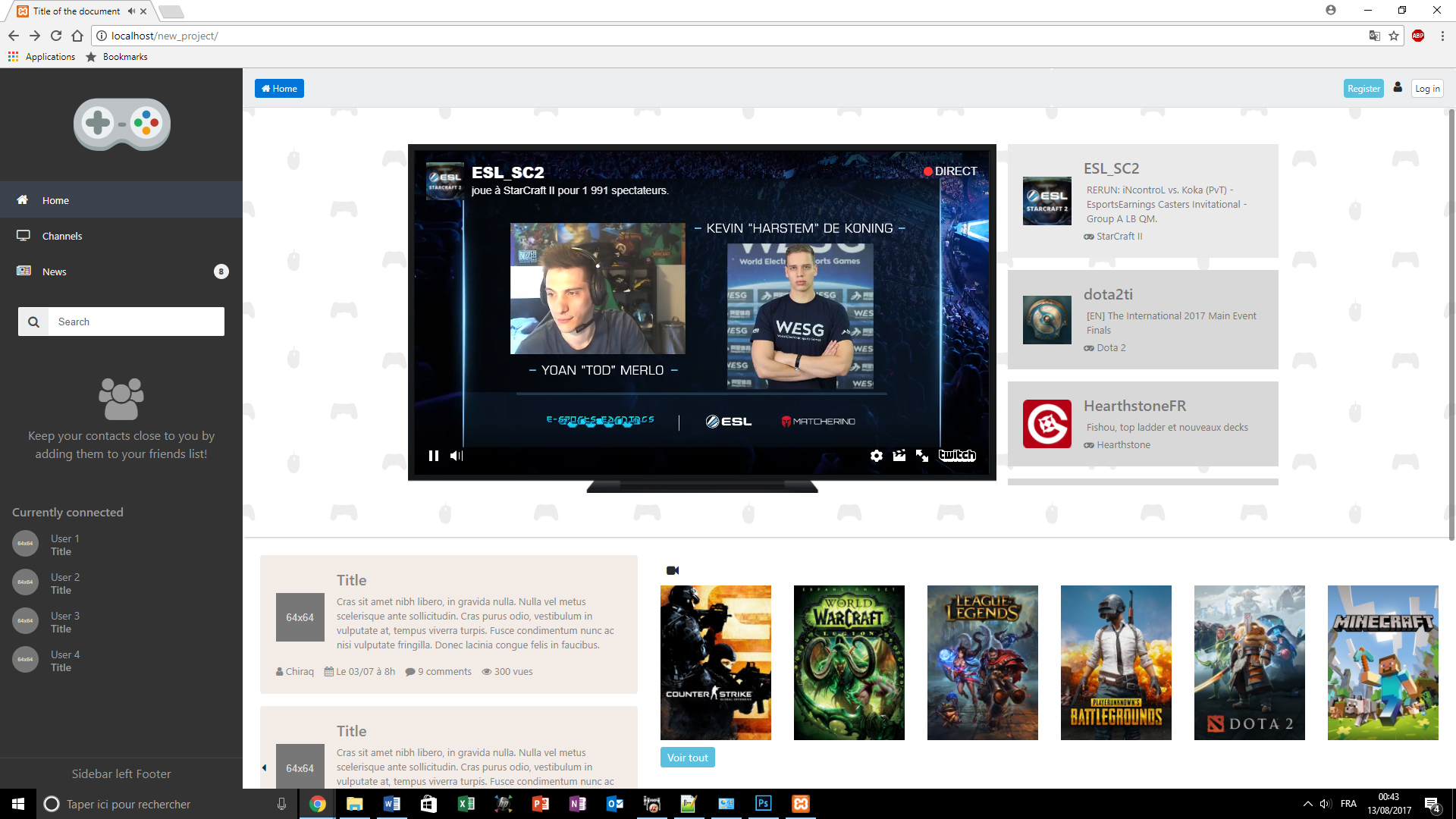Open Applications from the bookmarks bar
The width and height of the screenshot is (1456, 819).
click(42, 56)
